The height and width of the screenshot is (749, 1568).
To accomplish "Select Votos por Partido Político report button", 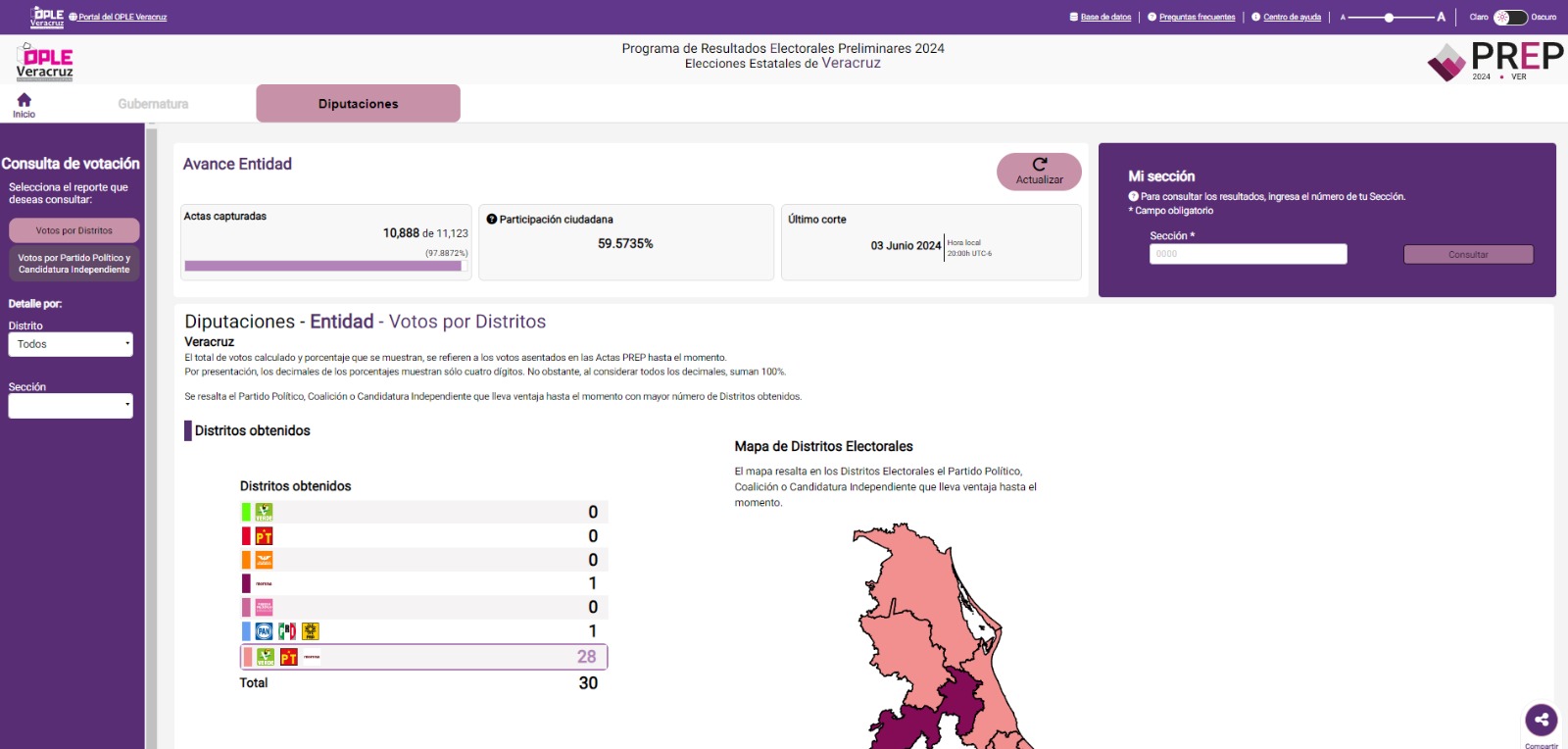I will click(x=74, y=264).
